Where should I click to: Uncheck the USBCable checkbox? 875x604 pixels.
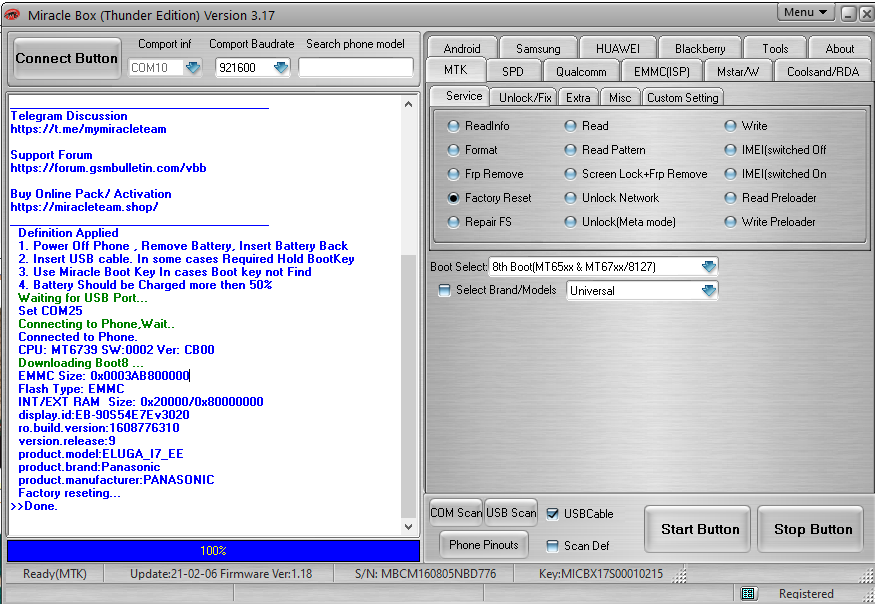pos(552,514)
